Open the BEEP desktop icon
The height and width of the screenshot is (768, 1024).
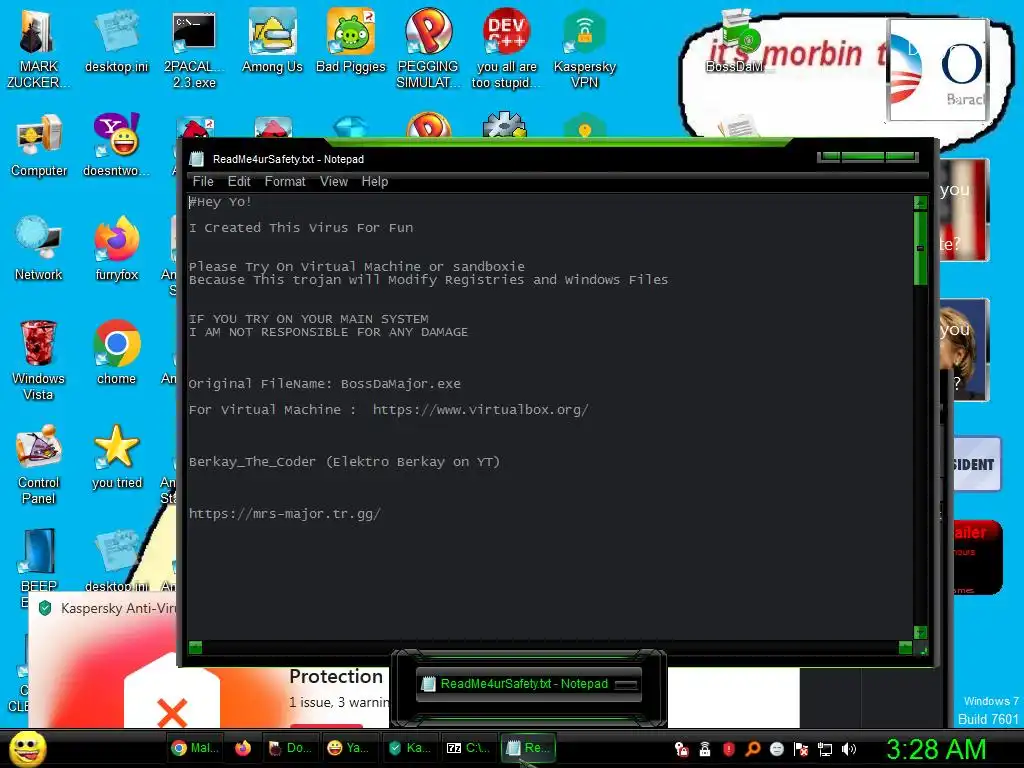(39, 560)
